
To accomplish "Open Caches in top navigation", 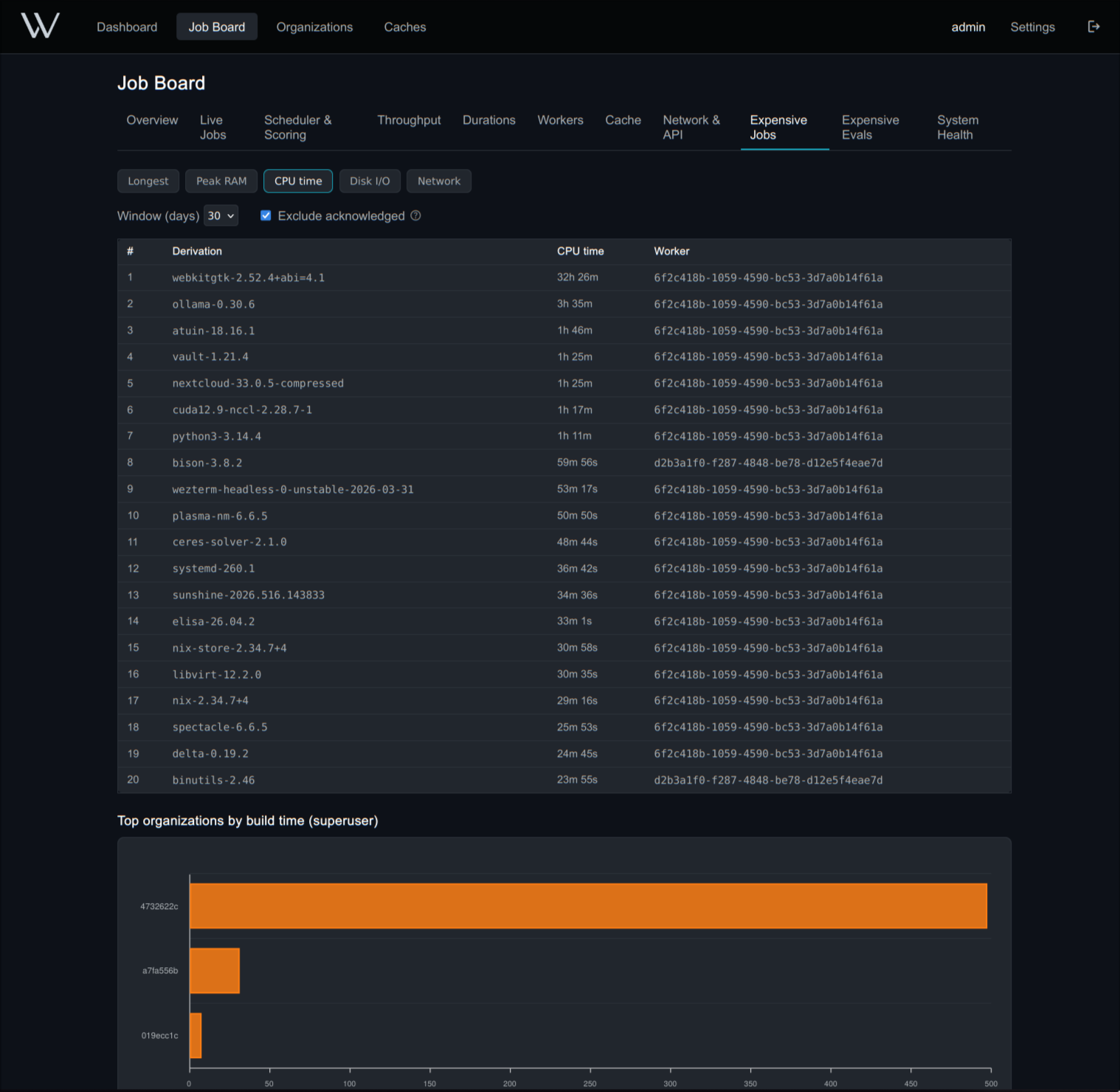I will (405, 27).
